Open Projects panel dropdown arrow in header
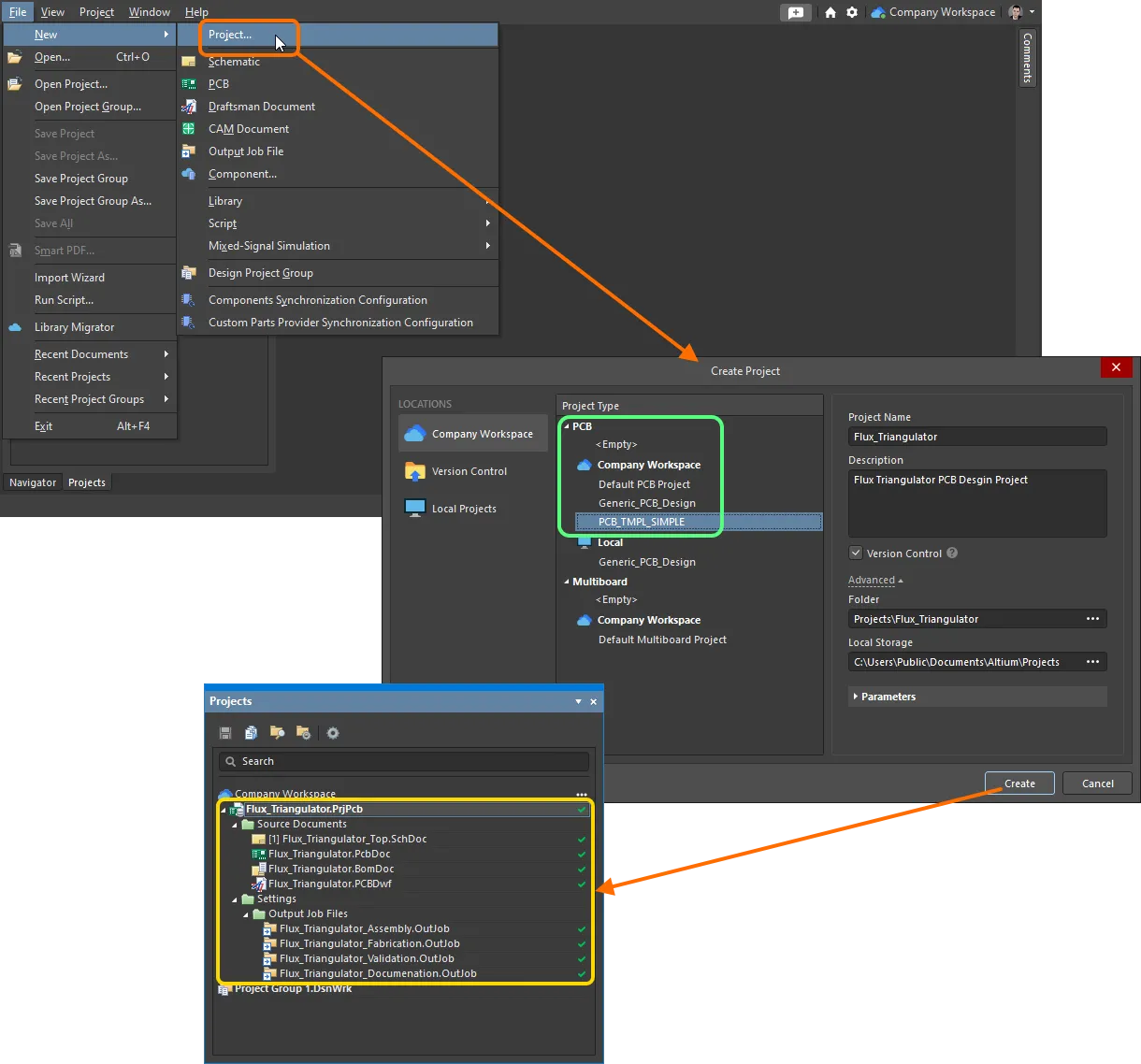This screenshot has height=1064, width=1141. pos(578,701)
